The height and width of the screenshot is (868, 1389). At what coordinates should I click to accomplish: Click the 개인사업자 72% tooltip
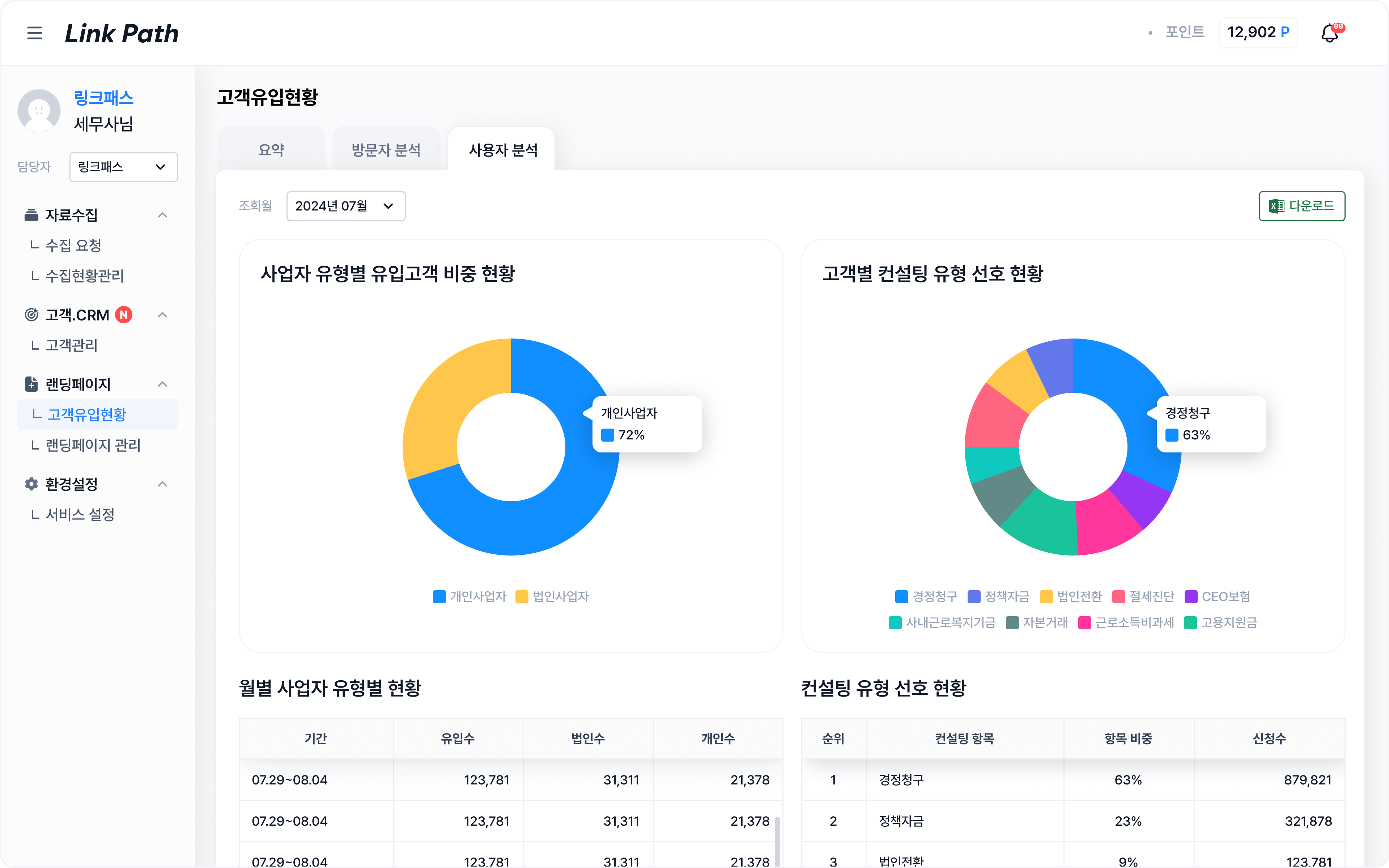(x=646, y=424)
